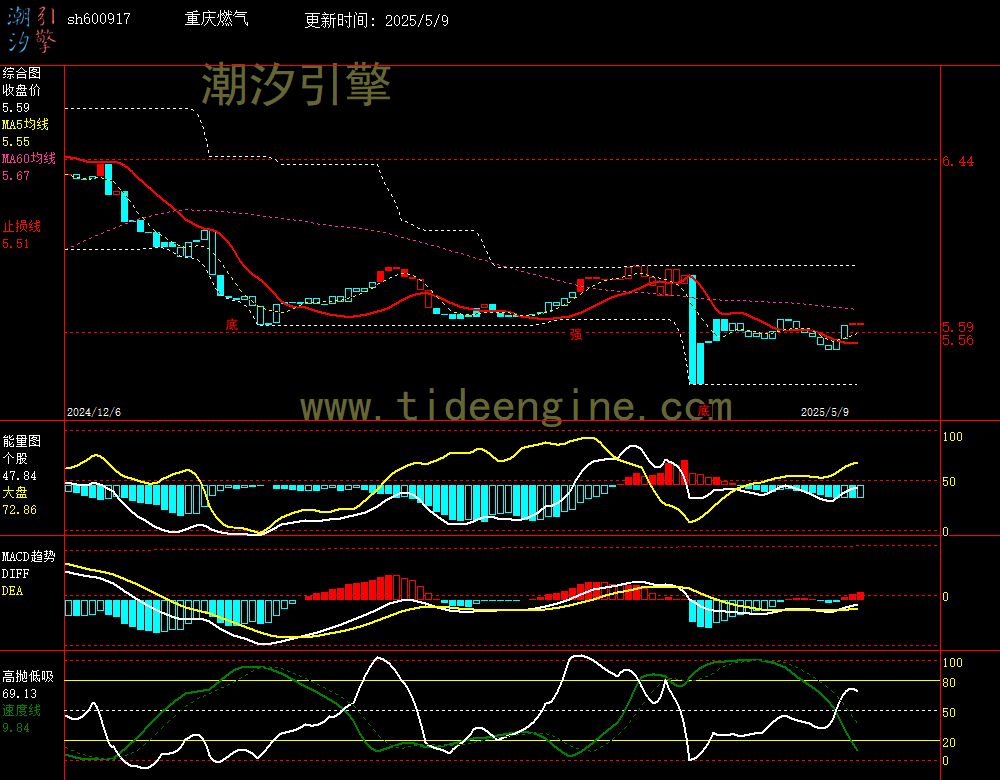The image size is (1000, 780).
Task: Click the 20 axis label in bottom panel
Action: 949,742
